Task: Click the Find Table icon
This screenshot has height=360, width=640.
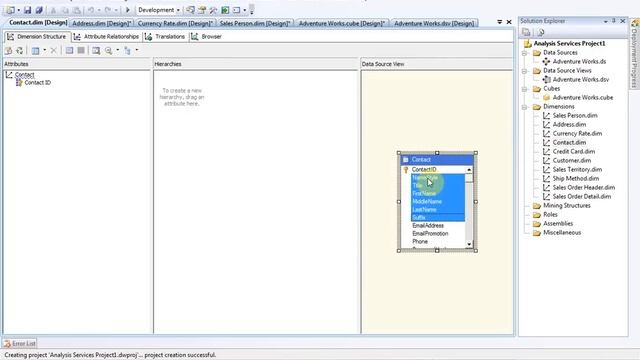Action: click(x=96, y=51)
